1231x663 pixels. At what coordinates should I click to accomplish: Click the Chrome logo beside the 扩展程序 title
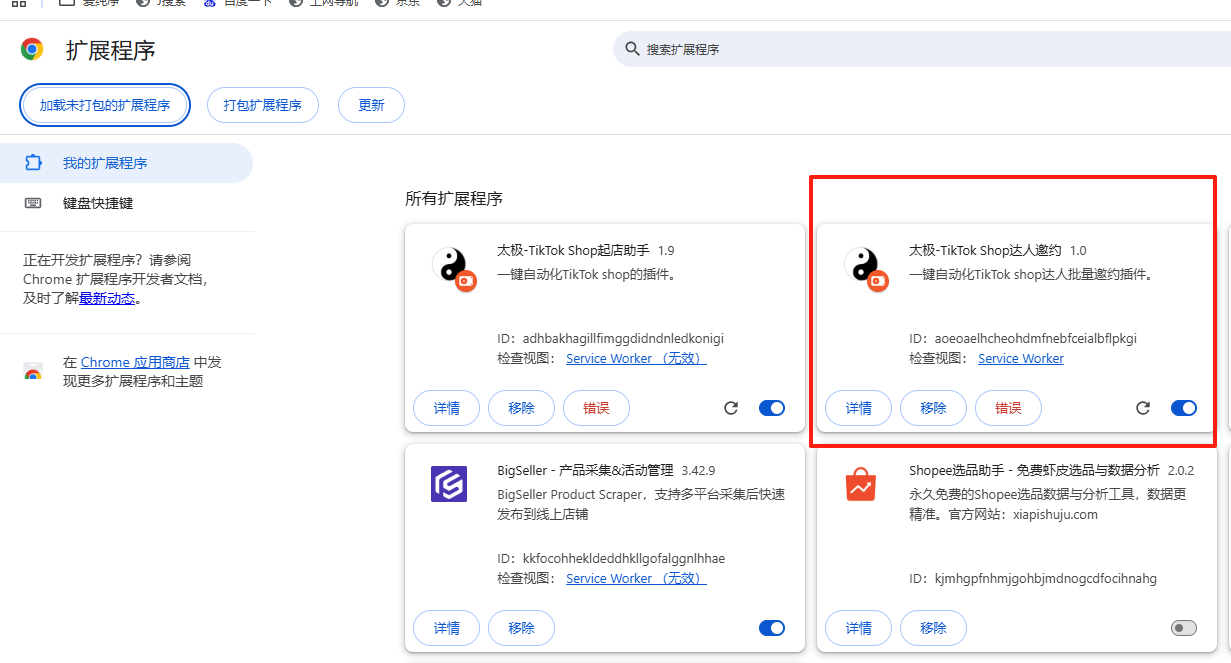tap(32, 49)
